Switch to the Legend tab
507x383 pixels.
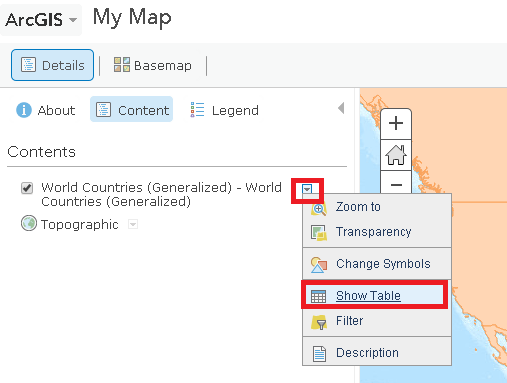tap(225, 110)
